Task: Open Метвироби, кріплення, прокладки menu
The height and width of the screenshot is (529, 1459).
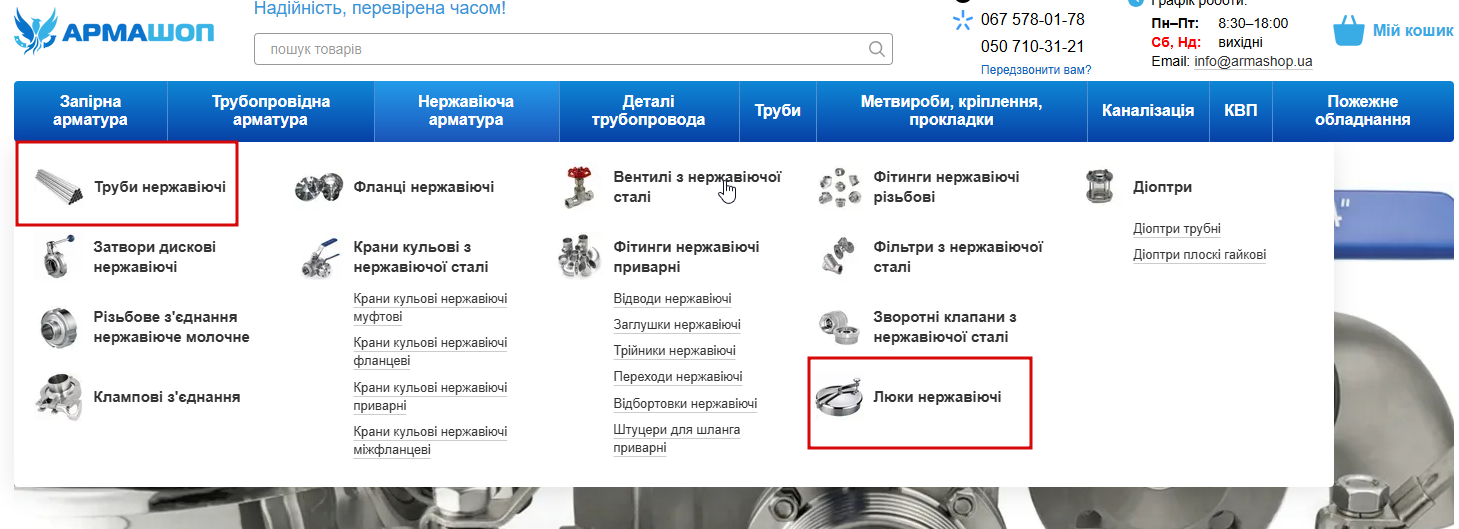Action: (952, 111)
